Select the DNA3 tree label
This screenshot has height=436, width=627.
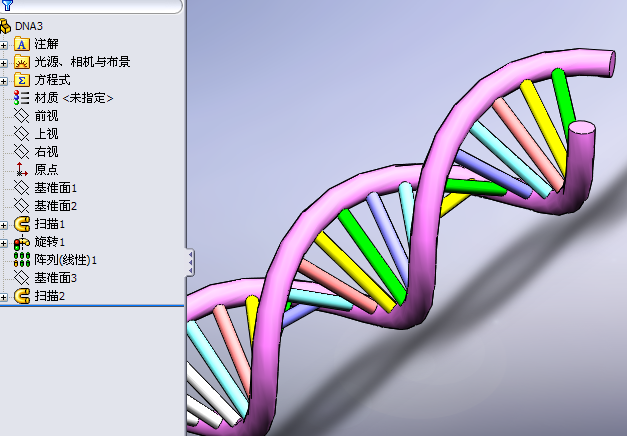pyautogui.click(x=29, y=26)
